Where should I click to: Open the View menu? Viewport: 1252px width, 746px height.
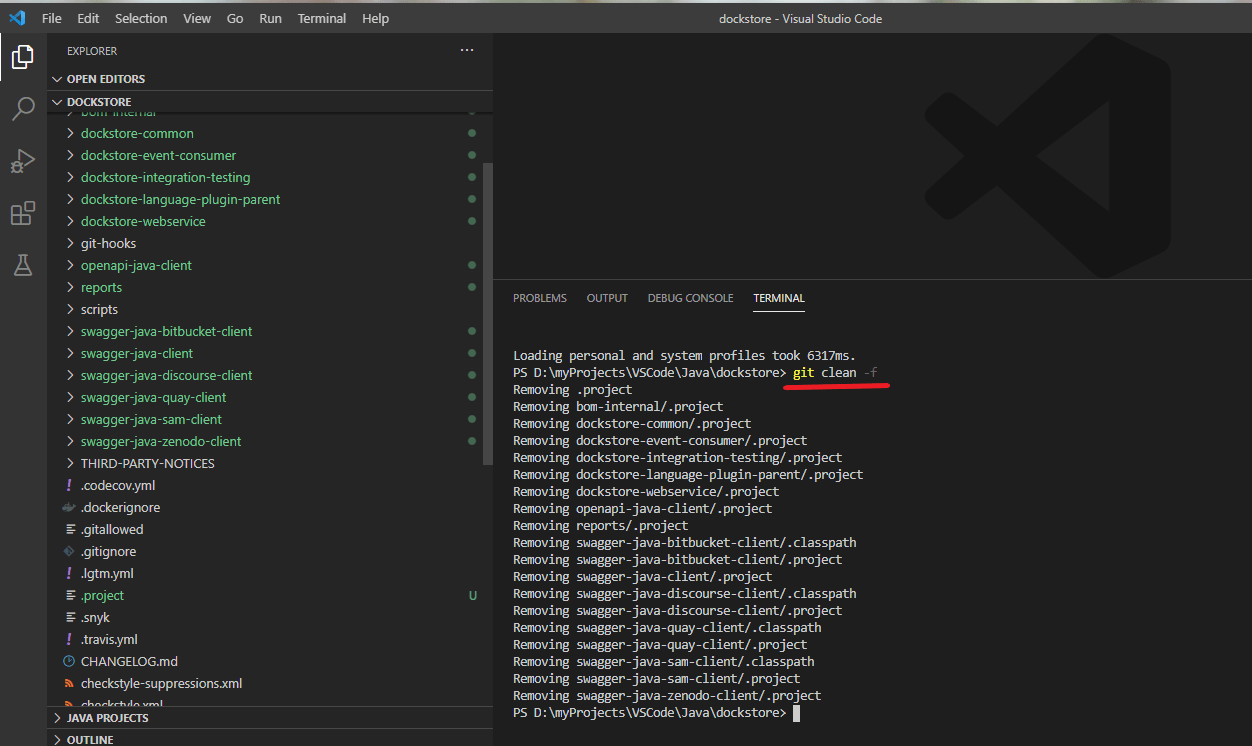point(197,18)
